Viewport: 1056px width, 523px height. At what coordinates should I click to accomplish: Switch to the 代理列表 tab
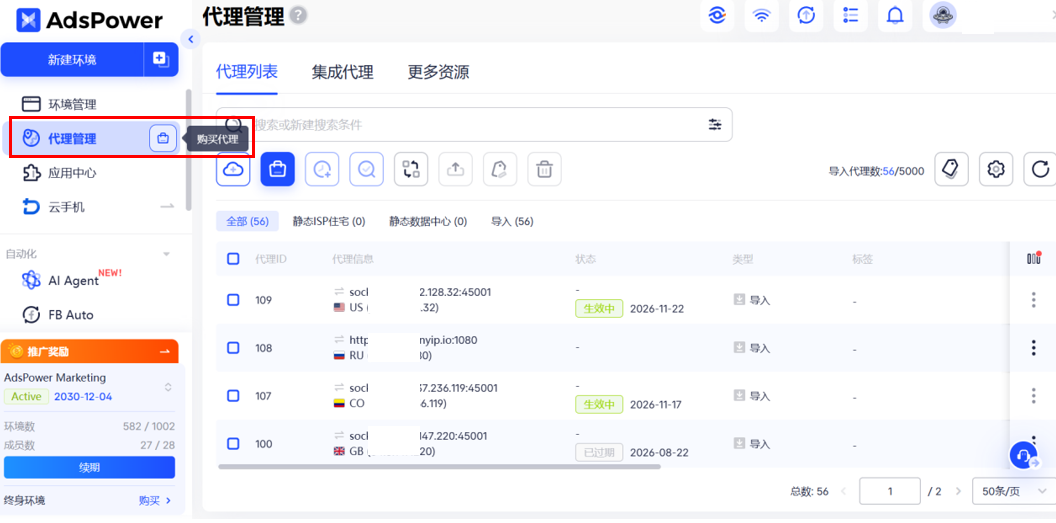tap(247, 72)
